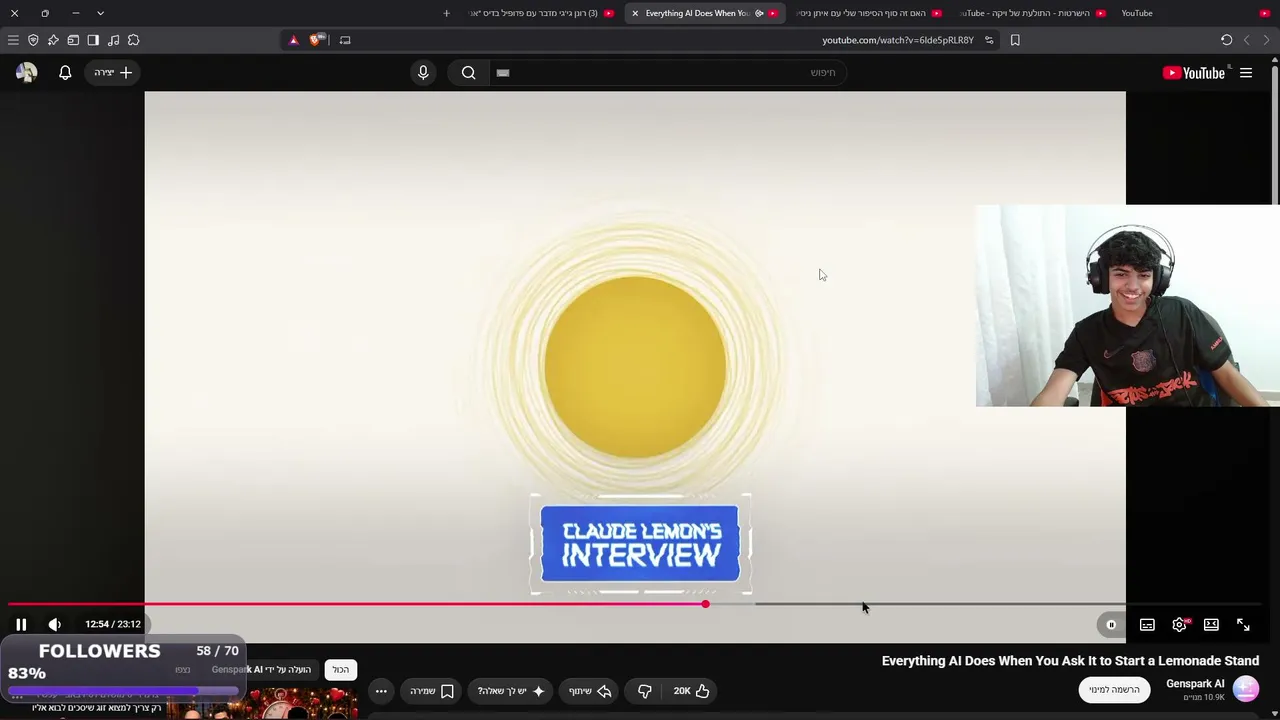Open the Genspark AI channel avatar

point(1245,689)
